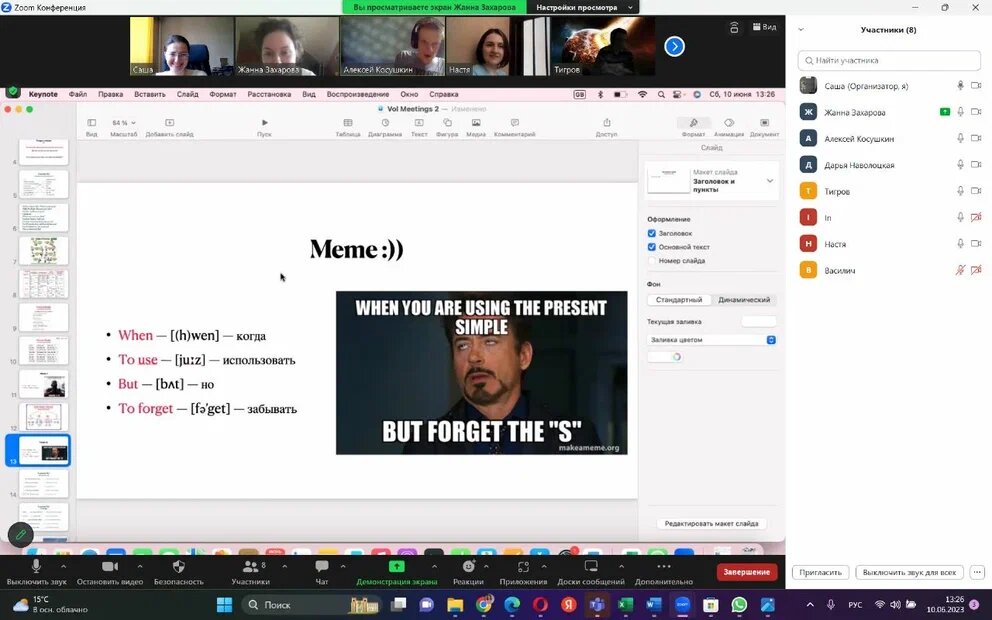Open Whiteboards icon
Image resolution: width=992 pixels, height=620 pixels.
pos(591,566)
